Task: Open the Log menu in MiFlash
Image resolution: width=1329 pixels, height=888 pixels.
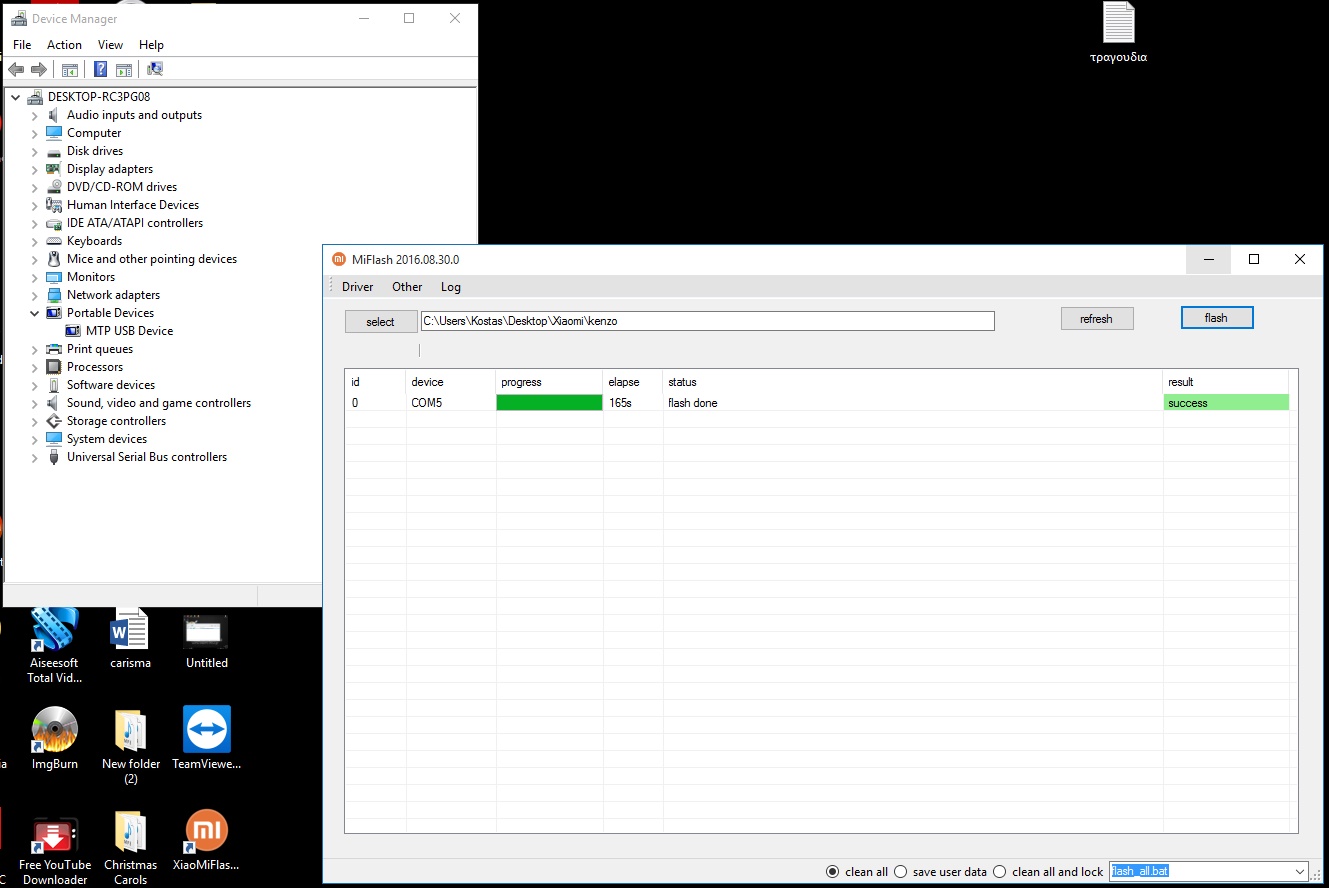Action: (x=451, y=287)
